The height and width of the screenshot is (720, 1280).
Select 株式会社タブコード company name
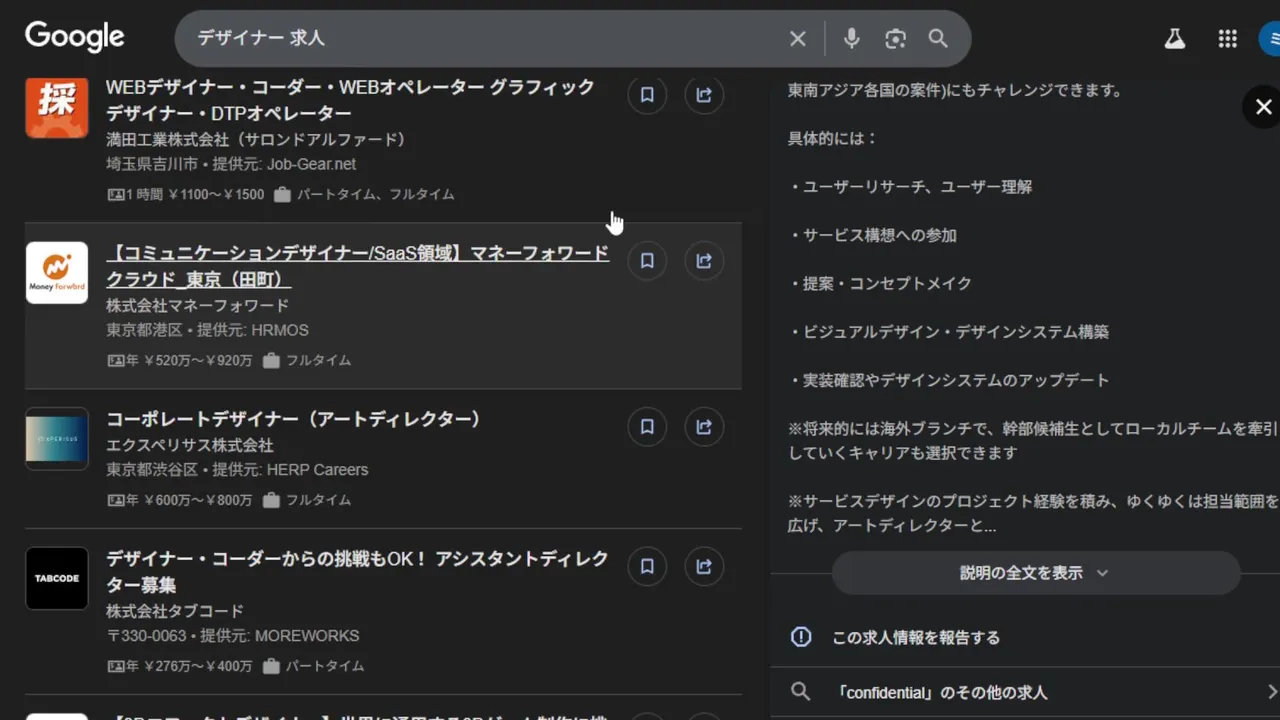(175, 611)
